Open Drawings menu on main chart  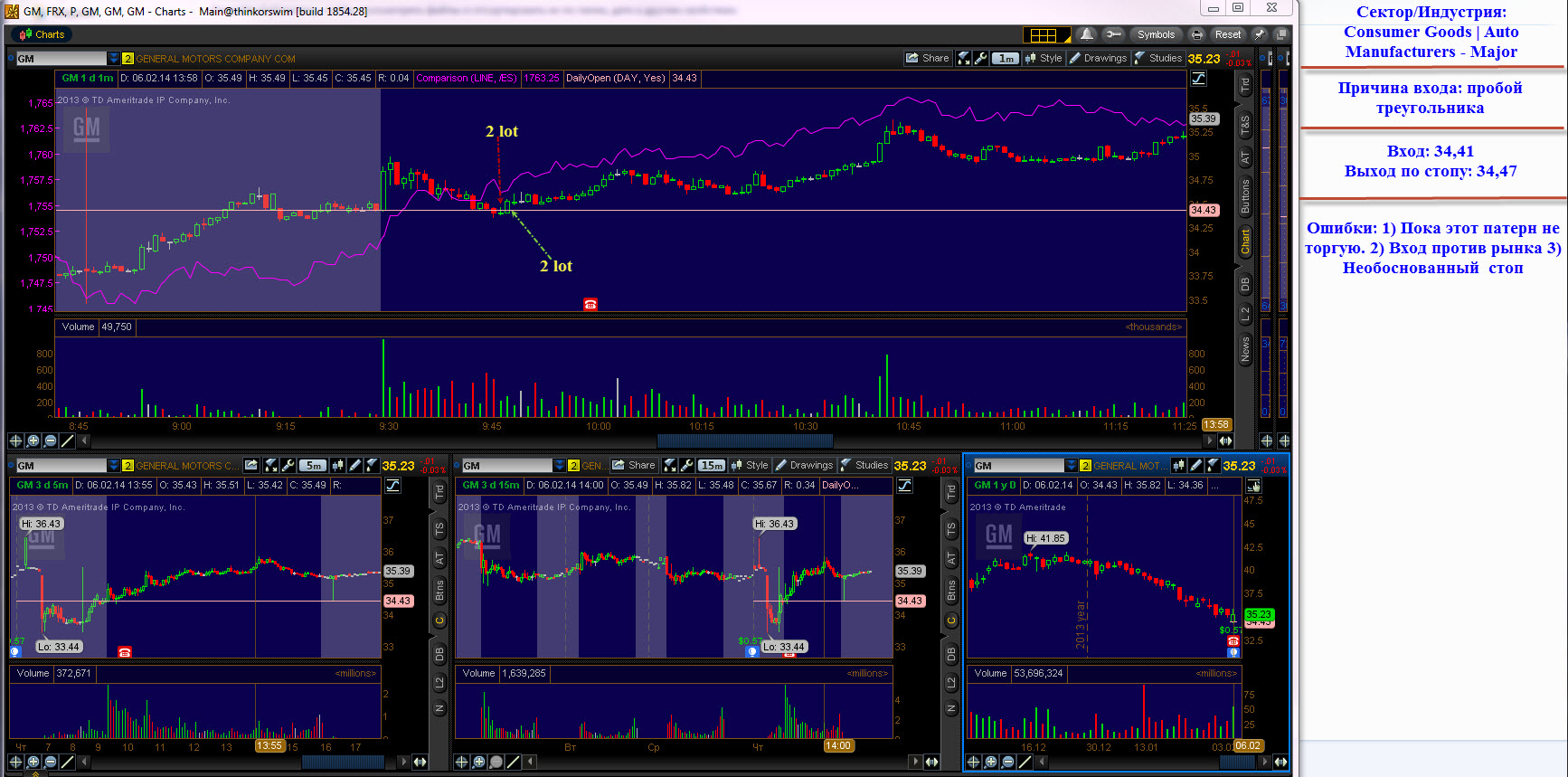click(x=1099, y=58)
